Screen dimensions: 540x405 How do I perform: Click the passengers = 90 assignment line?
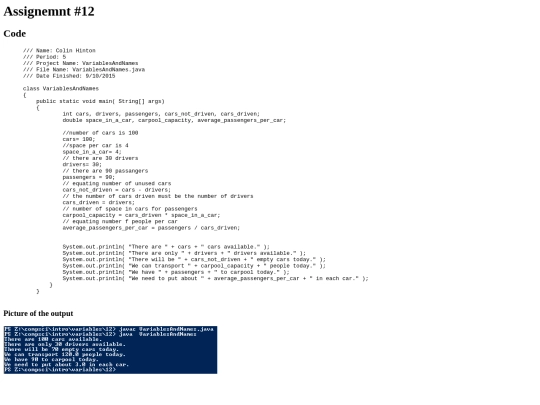point(89,177)
